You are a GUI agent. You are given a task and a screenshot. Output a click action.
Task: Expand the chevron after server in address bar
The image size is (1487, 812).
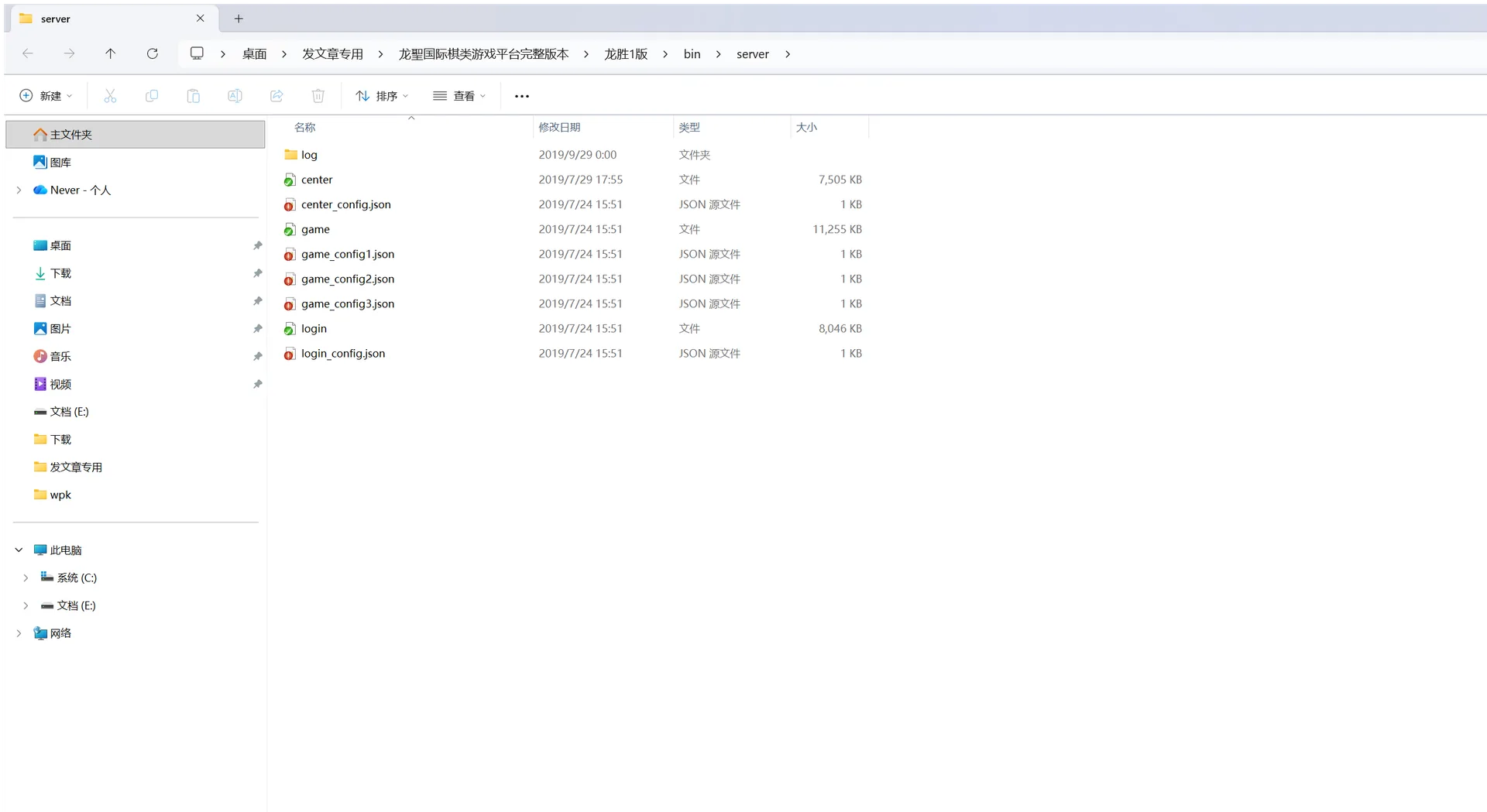788,54
